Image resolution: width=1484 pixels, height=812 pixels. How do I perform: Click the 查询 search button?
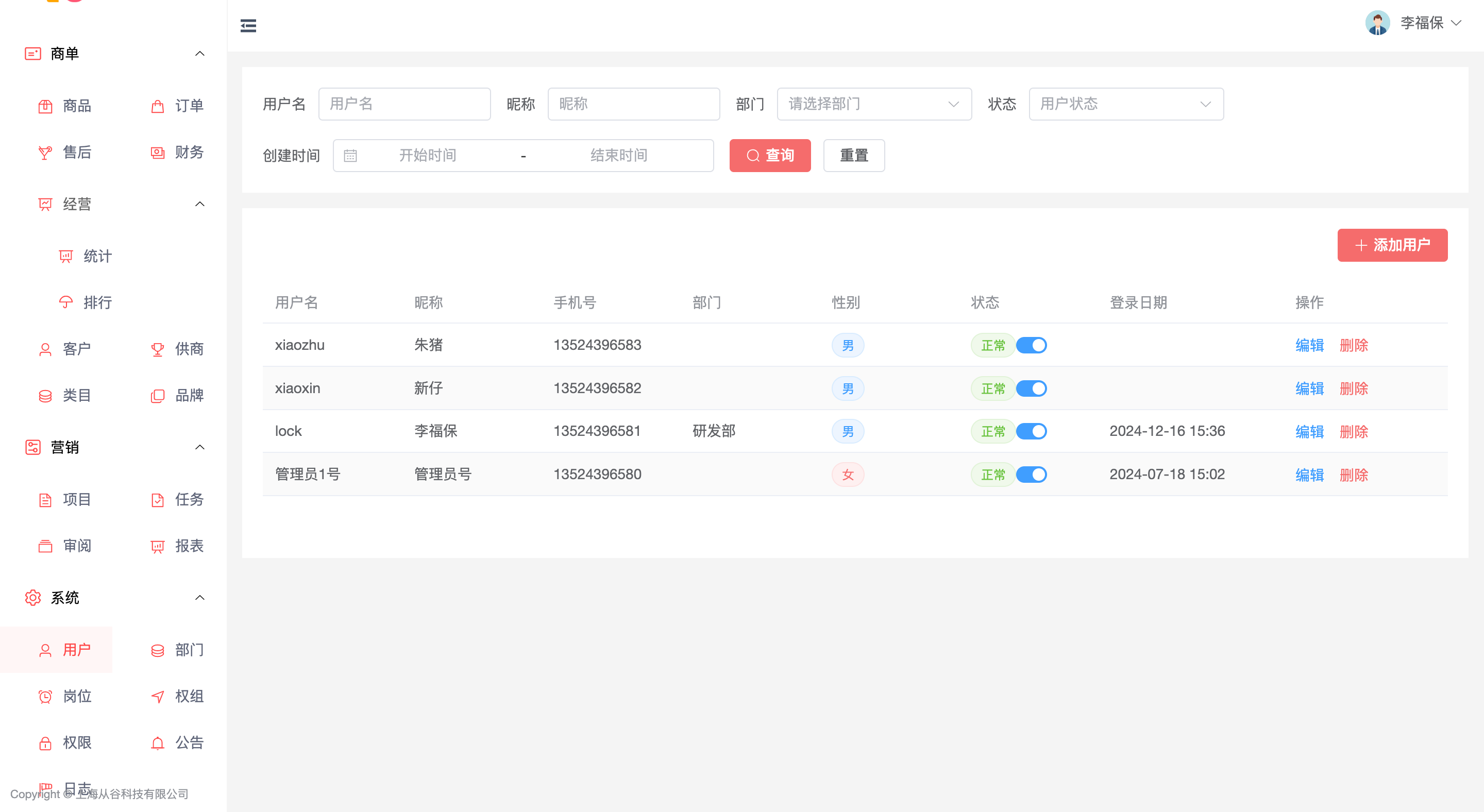[770, 155]
